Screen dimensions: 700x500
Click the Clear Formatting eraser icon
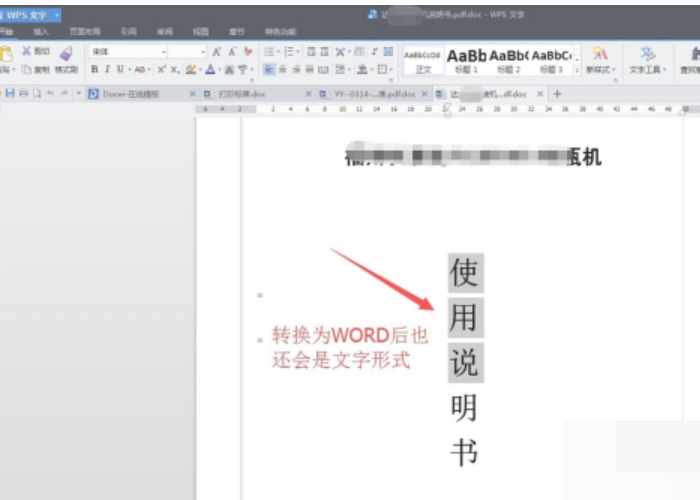coord(248,52)
